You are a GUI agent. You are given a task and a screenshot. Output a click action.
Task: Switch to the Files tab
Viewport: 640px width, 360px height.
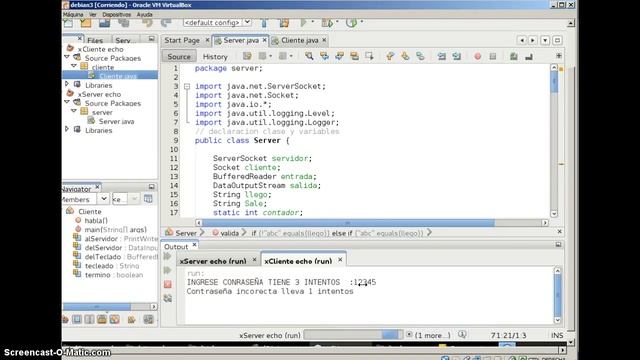[95, 40]
